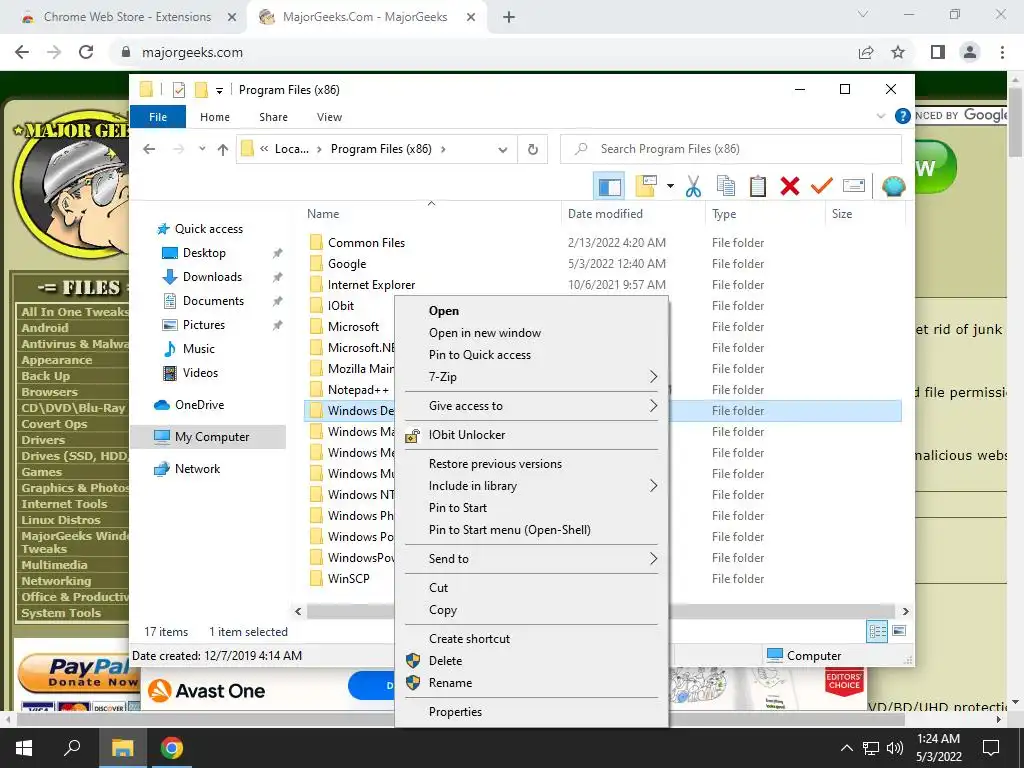Choose IObit Unlocker in context menu
Image resolution: width=1024 pixels, height=768 pixels.
tap(467, 435)
